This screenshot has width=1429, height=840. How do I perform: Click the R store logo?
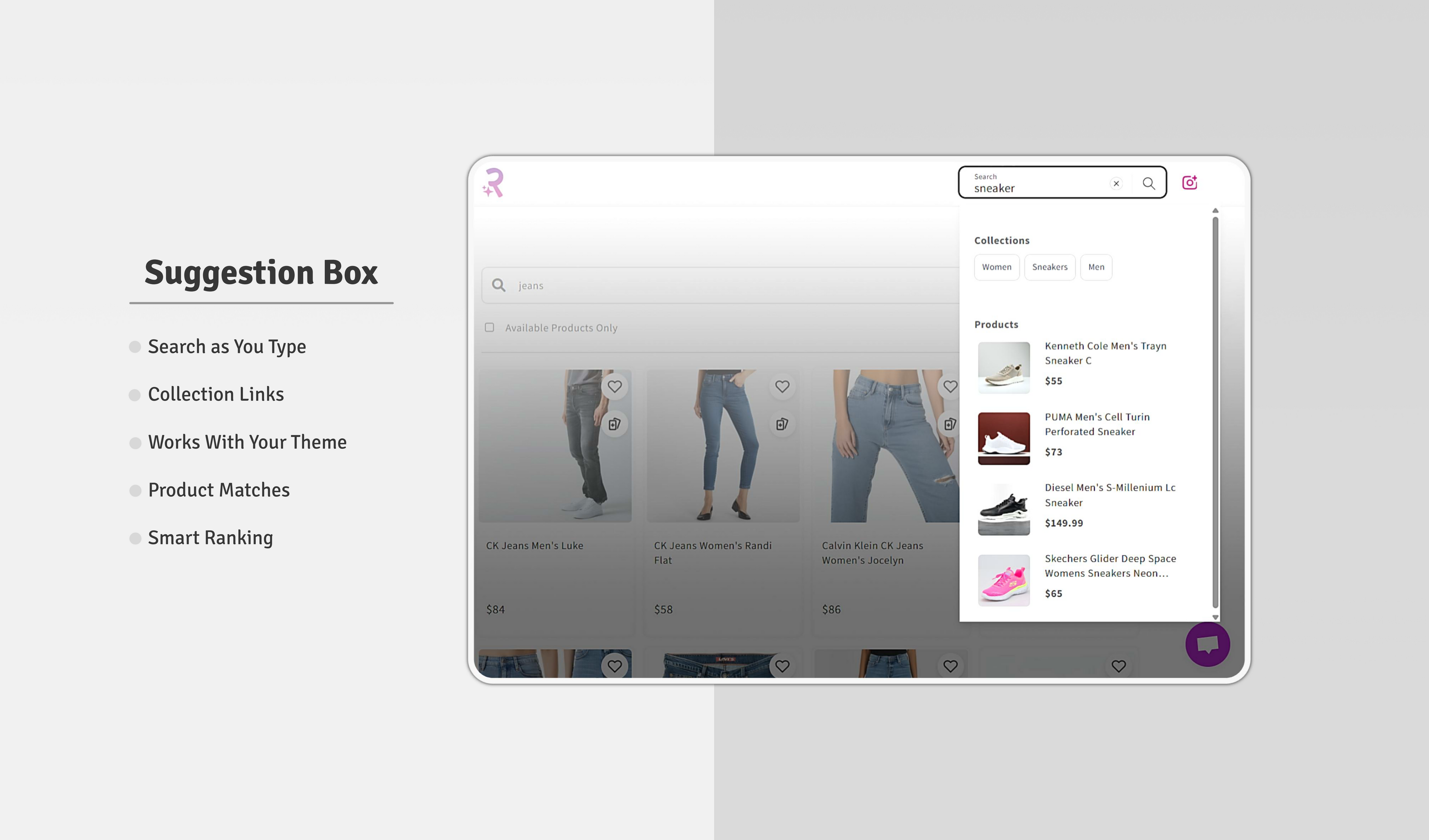(493, 183)
